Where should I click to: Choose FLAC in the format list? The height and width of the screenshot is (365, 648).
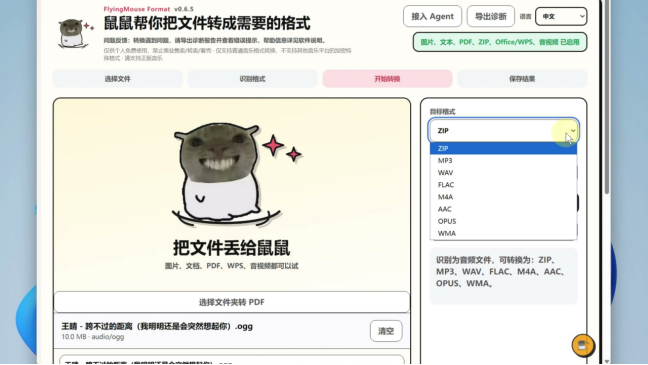(x=503, y=185)
